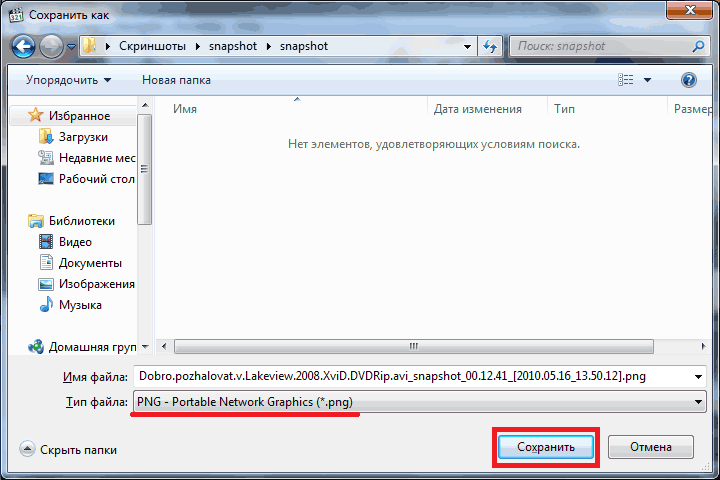Open the Тип файла PNG format dropdown

[419, 401]
